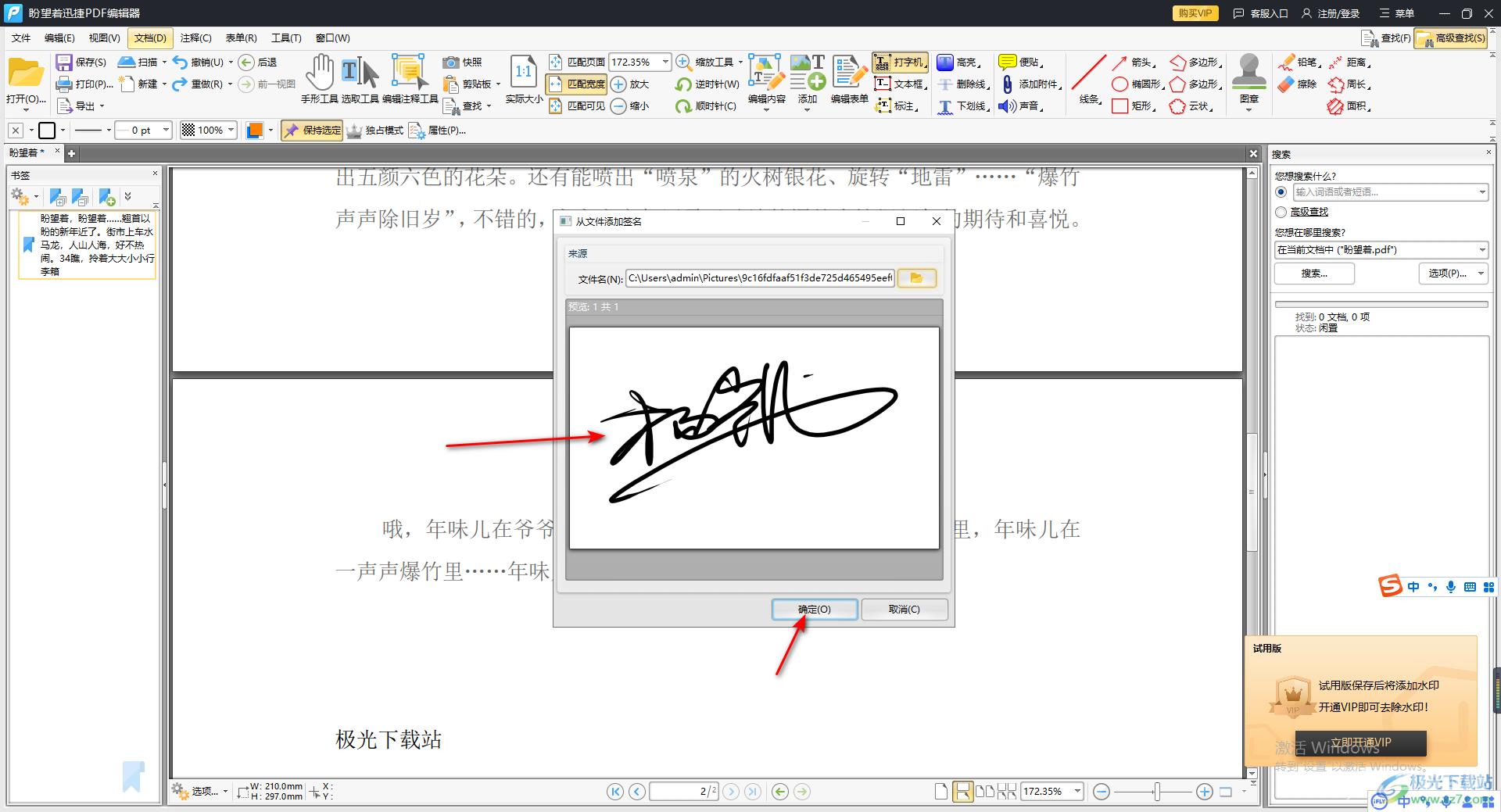Image resolution: width=1501 pixels, height=812 pixels.
Task: Click the orange fill color swatch
Action: click(254, 131)
